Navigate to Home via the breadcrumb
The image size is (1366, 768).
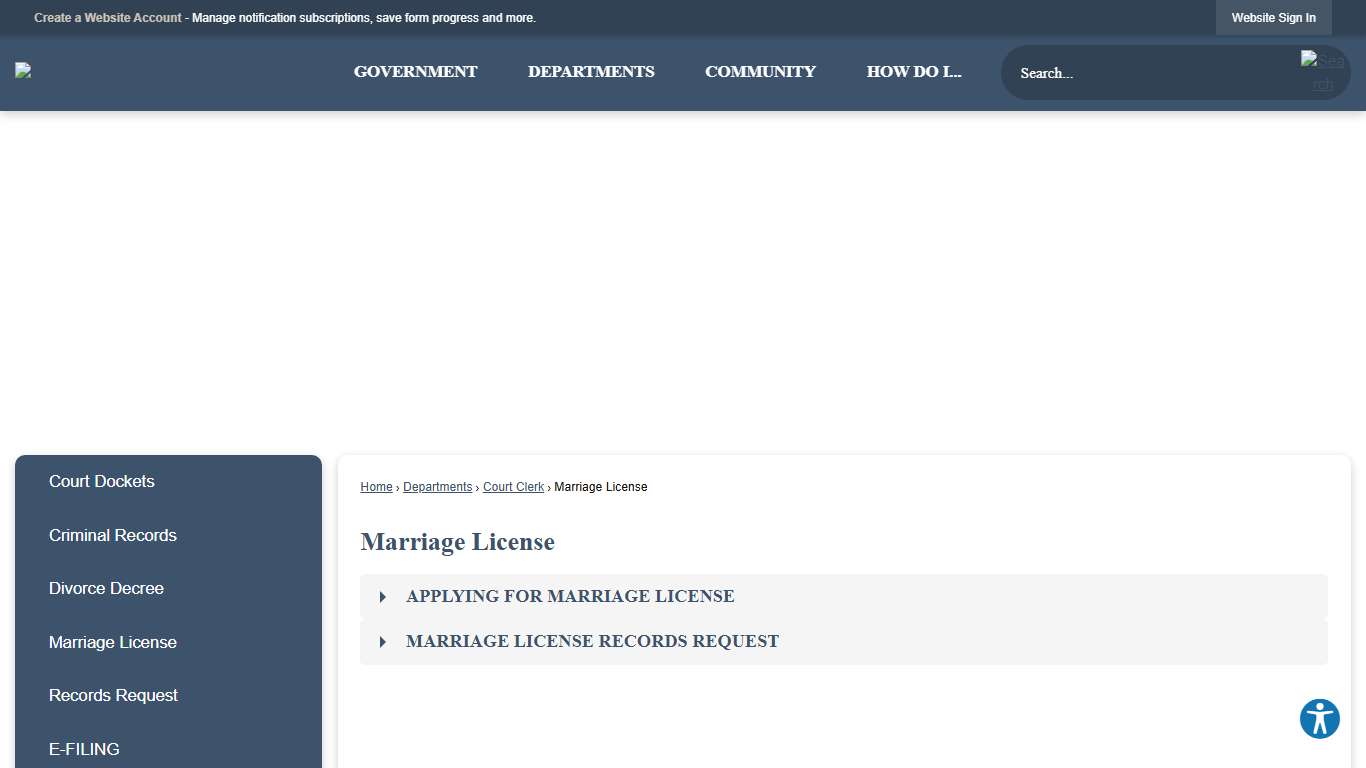(x=376, y=487)
